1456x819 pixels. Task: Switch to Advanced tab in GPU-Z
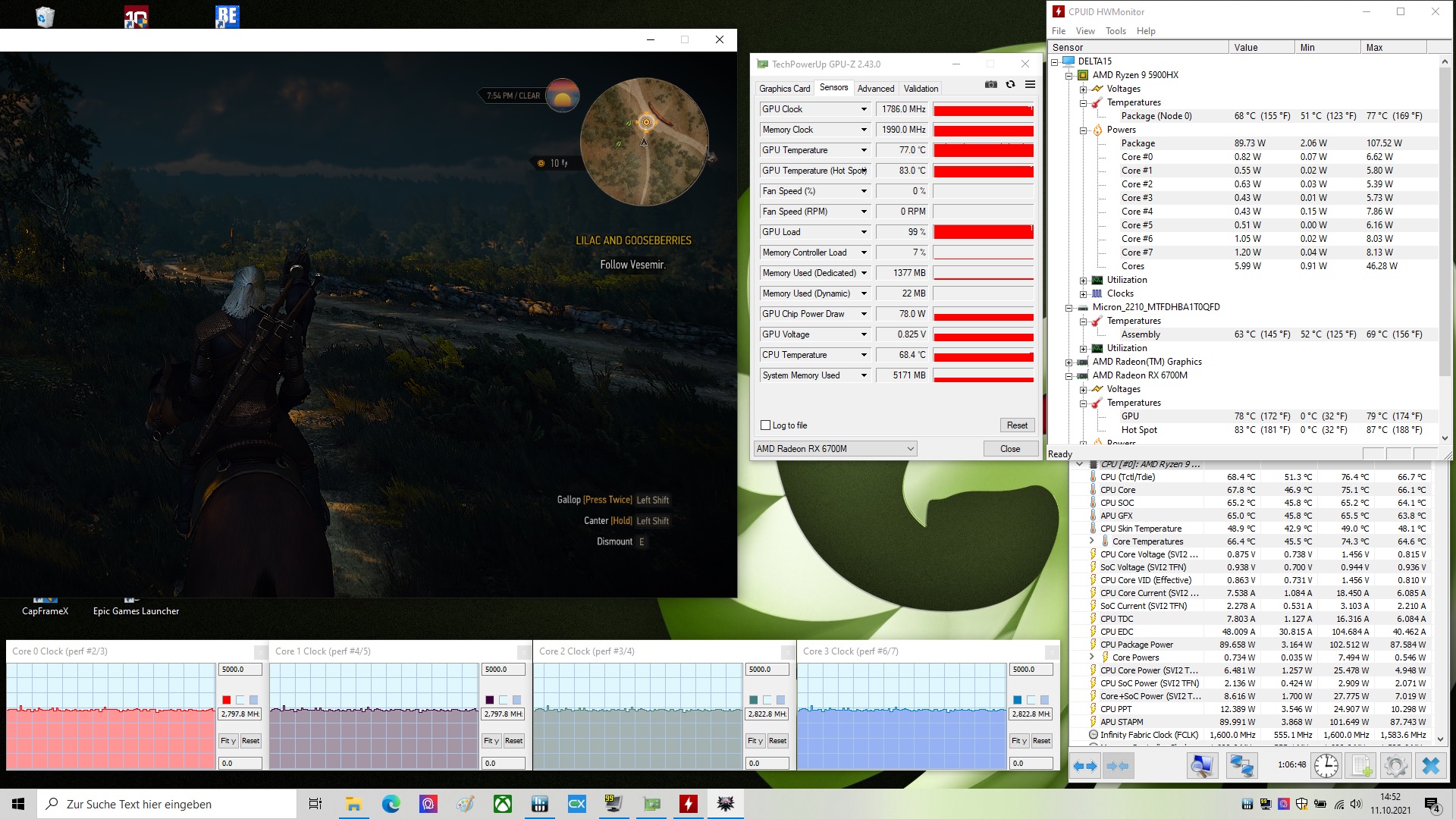[x=876, y=89]
